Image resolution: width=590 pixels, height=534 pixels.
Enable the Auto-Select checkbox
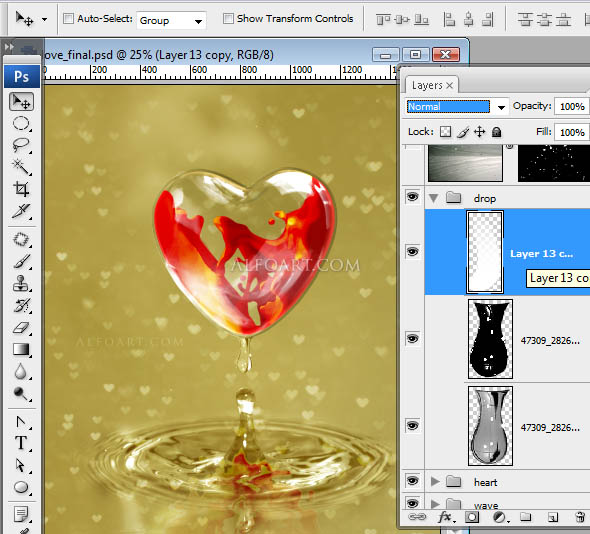coord(68,18)
